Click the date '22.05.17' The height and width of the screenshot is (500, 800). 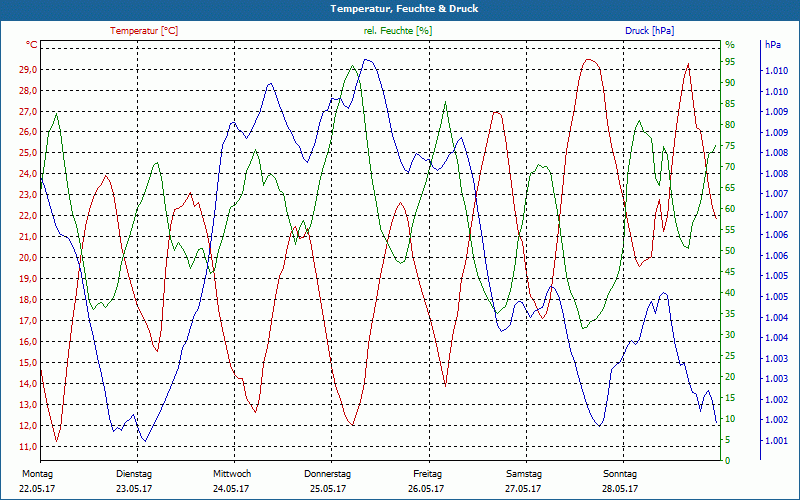click(x=37, y=488)
